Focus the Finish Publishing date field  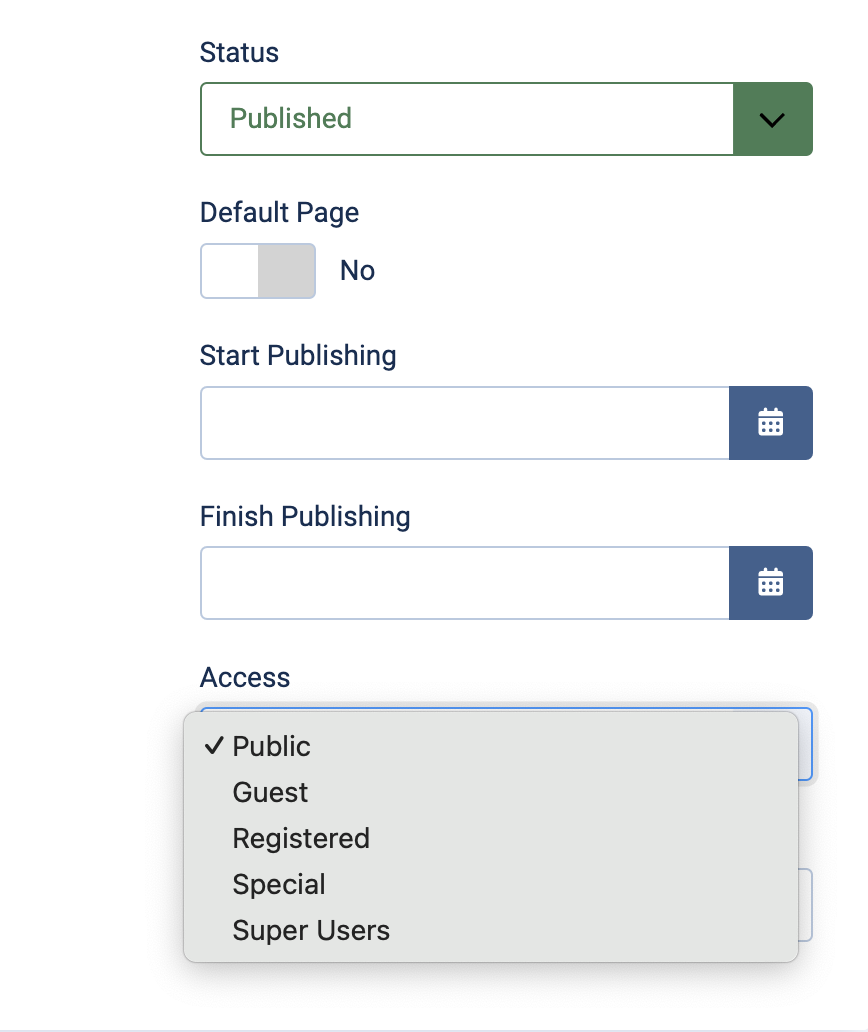[x=465, y=583]
